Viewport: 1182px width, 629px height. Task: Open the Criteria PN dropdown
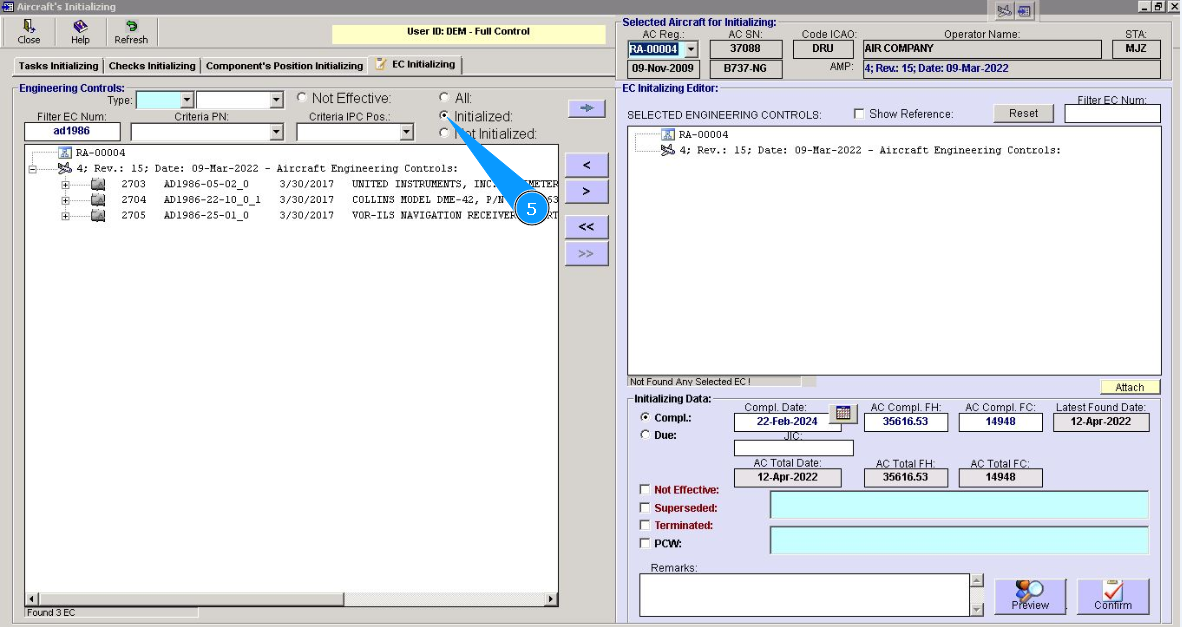click(x=277, y=132)
